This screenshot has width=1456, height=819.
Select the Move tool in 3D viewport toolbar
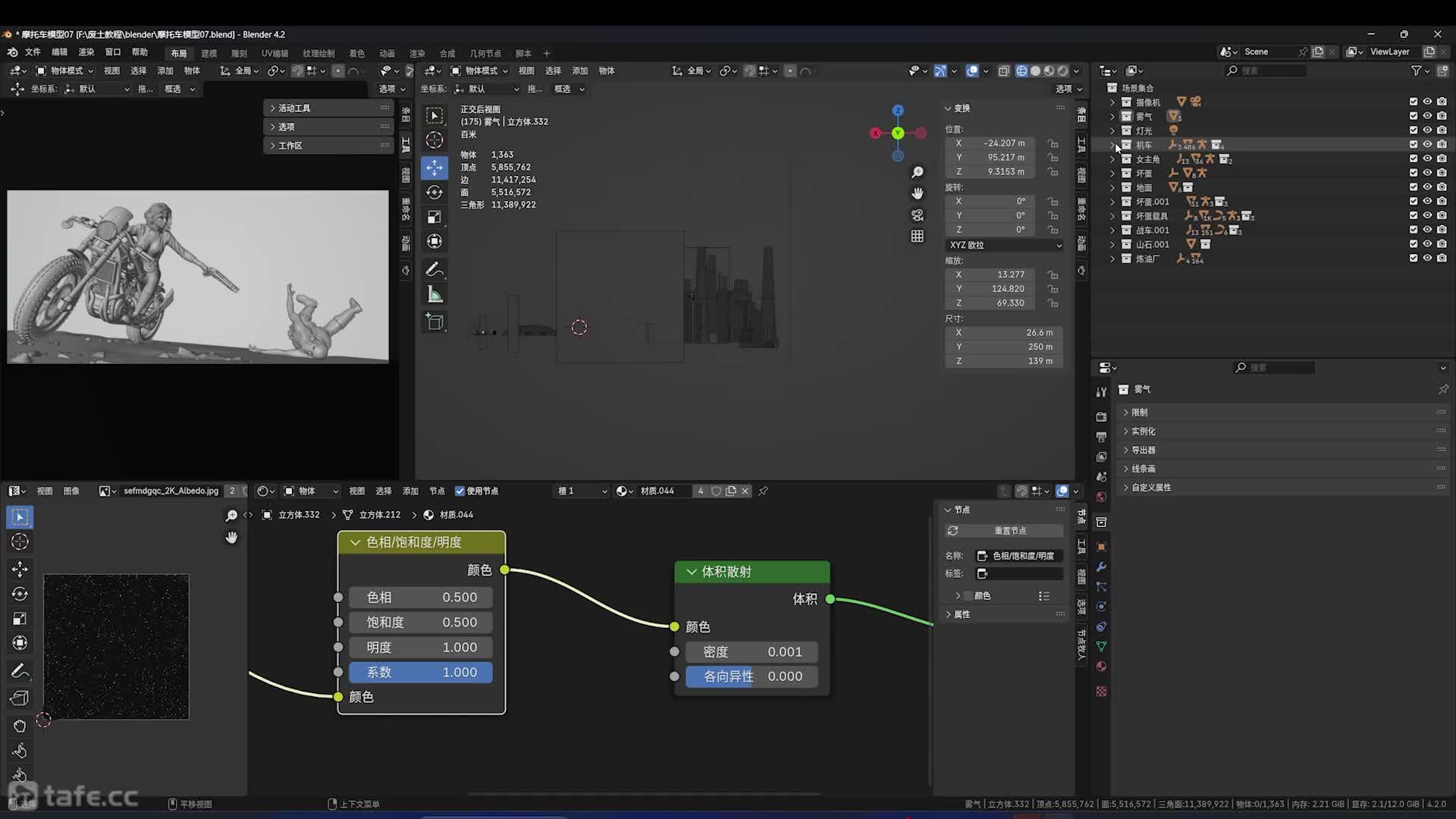tap(435, 167)
